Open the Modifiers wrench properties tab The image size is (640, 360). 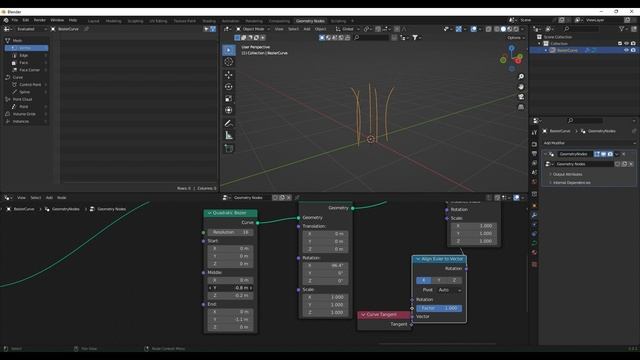[534, 215]
